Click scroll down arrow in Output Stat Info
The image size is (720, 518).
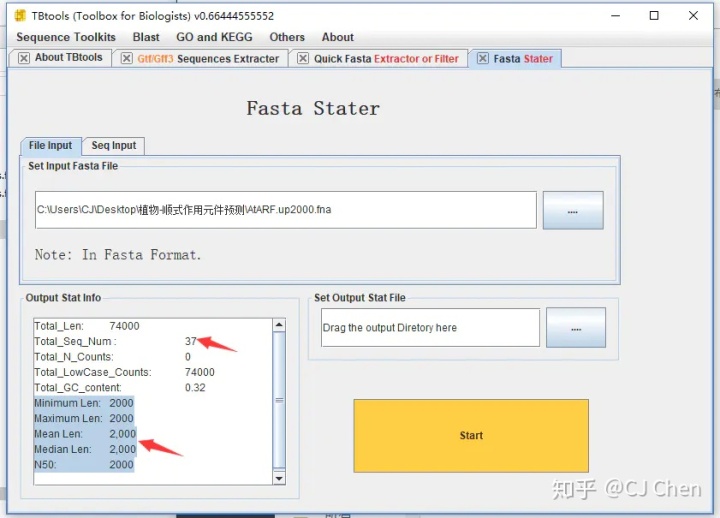tap(279, 479)
